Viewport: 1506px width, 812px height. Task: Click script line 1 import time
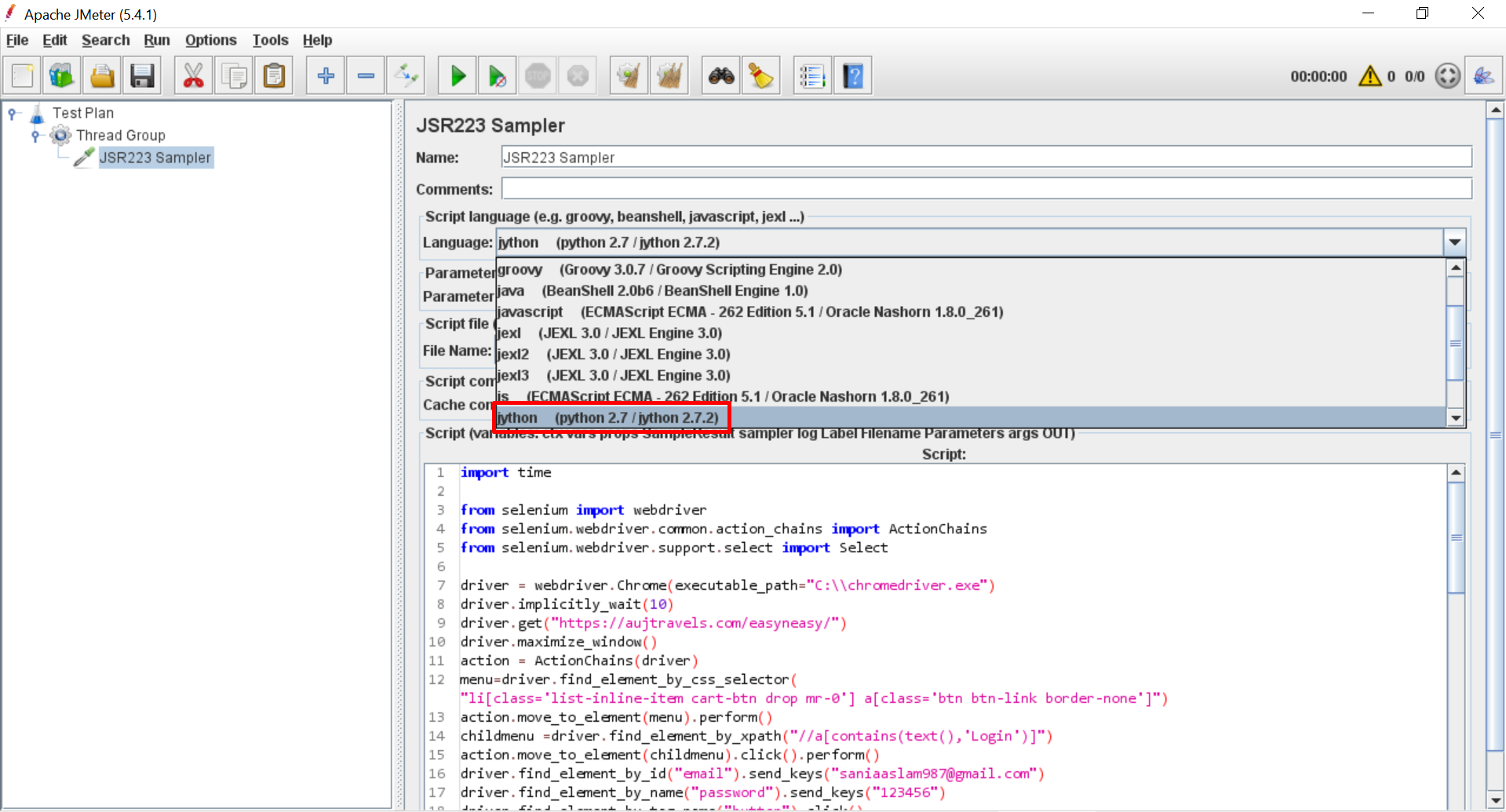[505, 472]
